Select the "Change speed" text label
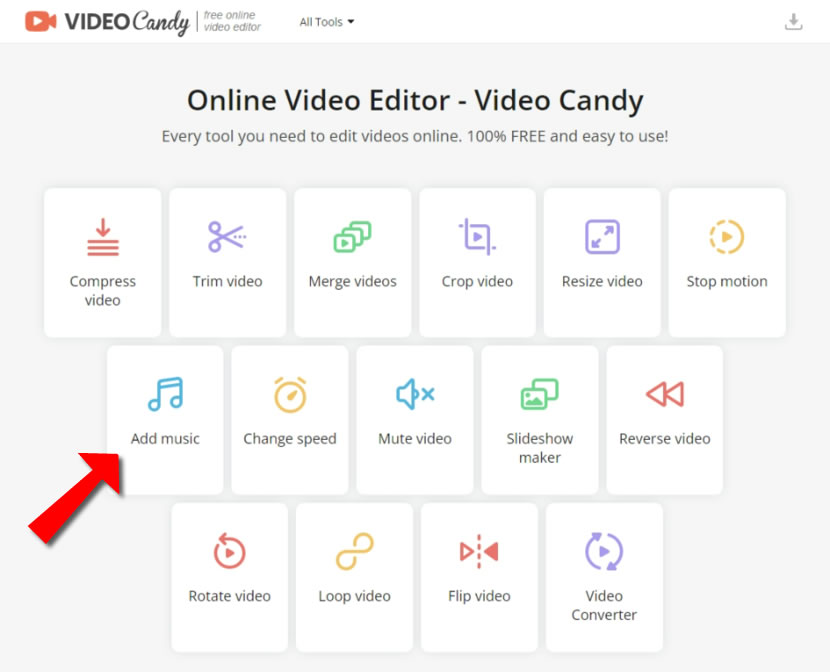This screenshot has height=672, width=830. click(290, 439)
